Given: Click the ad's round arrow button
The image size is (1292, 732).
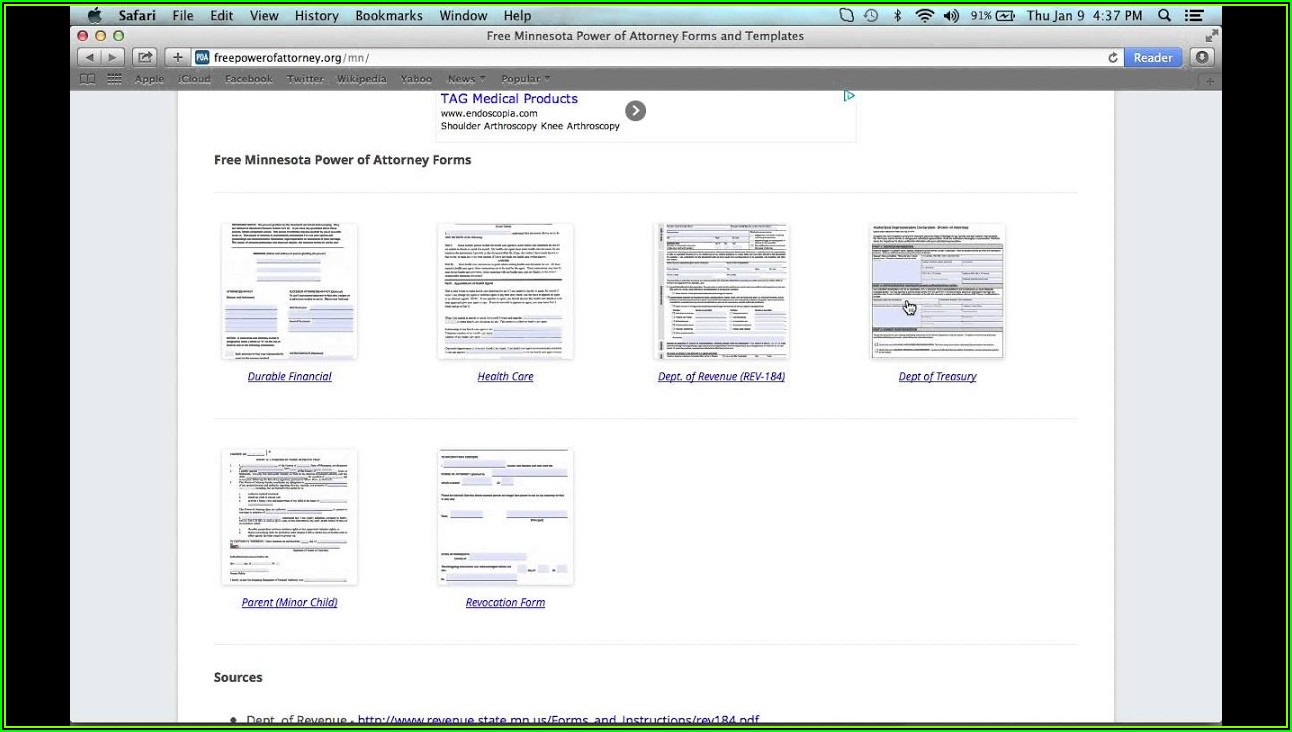Looking at the screenshot, I should point(635,111).
